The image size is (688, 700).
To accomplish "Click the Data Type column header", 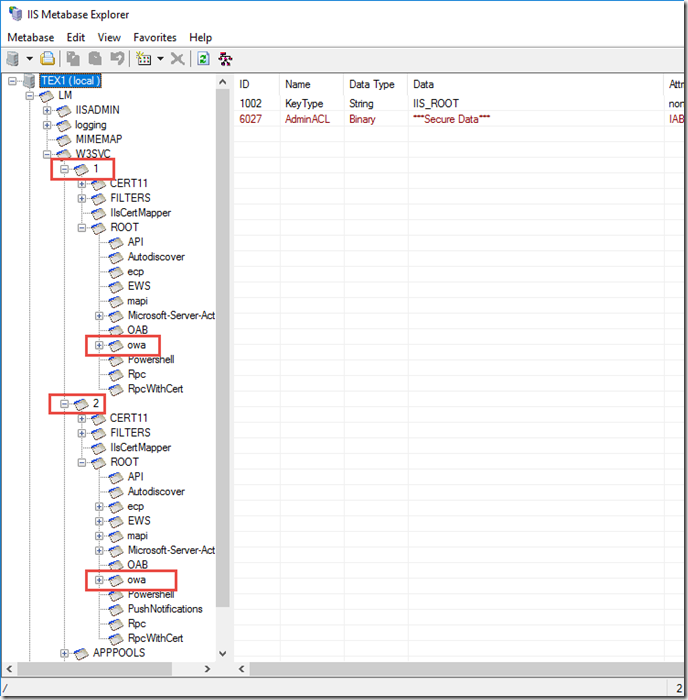I will tap(372, 85).
